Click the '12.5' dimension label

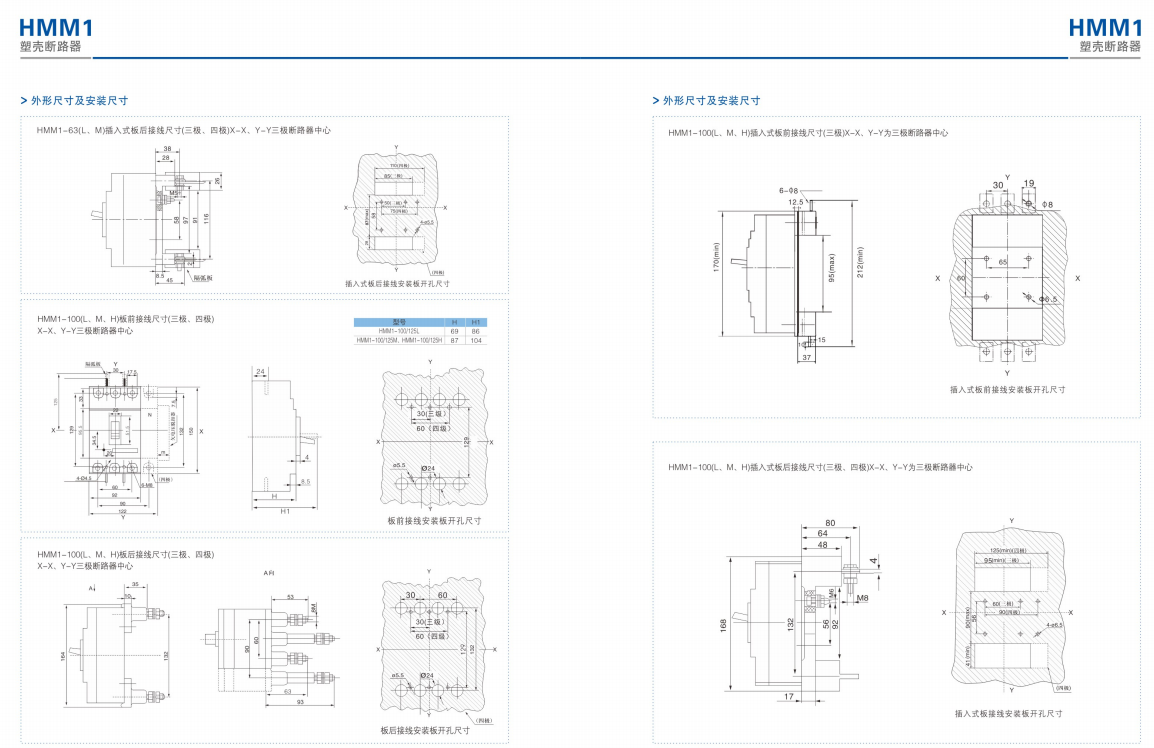pyautogui.click(x=796, y=202)
